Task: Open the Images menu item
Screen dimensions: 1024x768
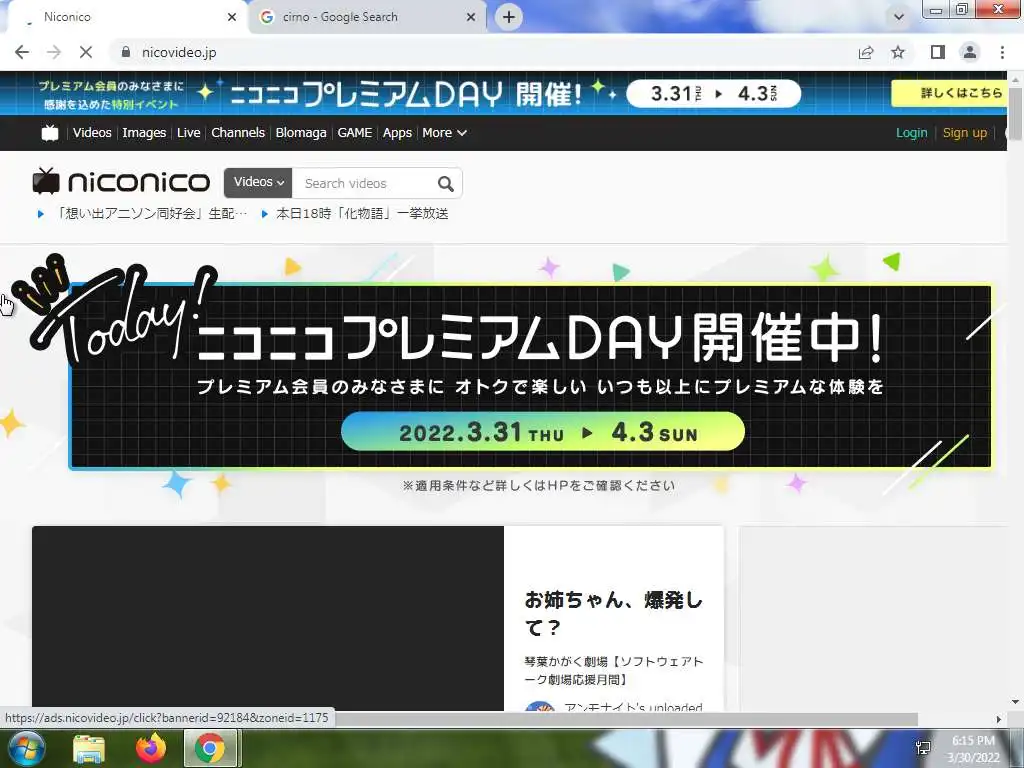Action: (144, 133)
